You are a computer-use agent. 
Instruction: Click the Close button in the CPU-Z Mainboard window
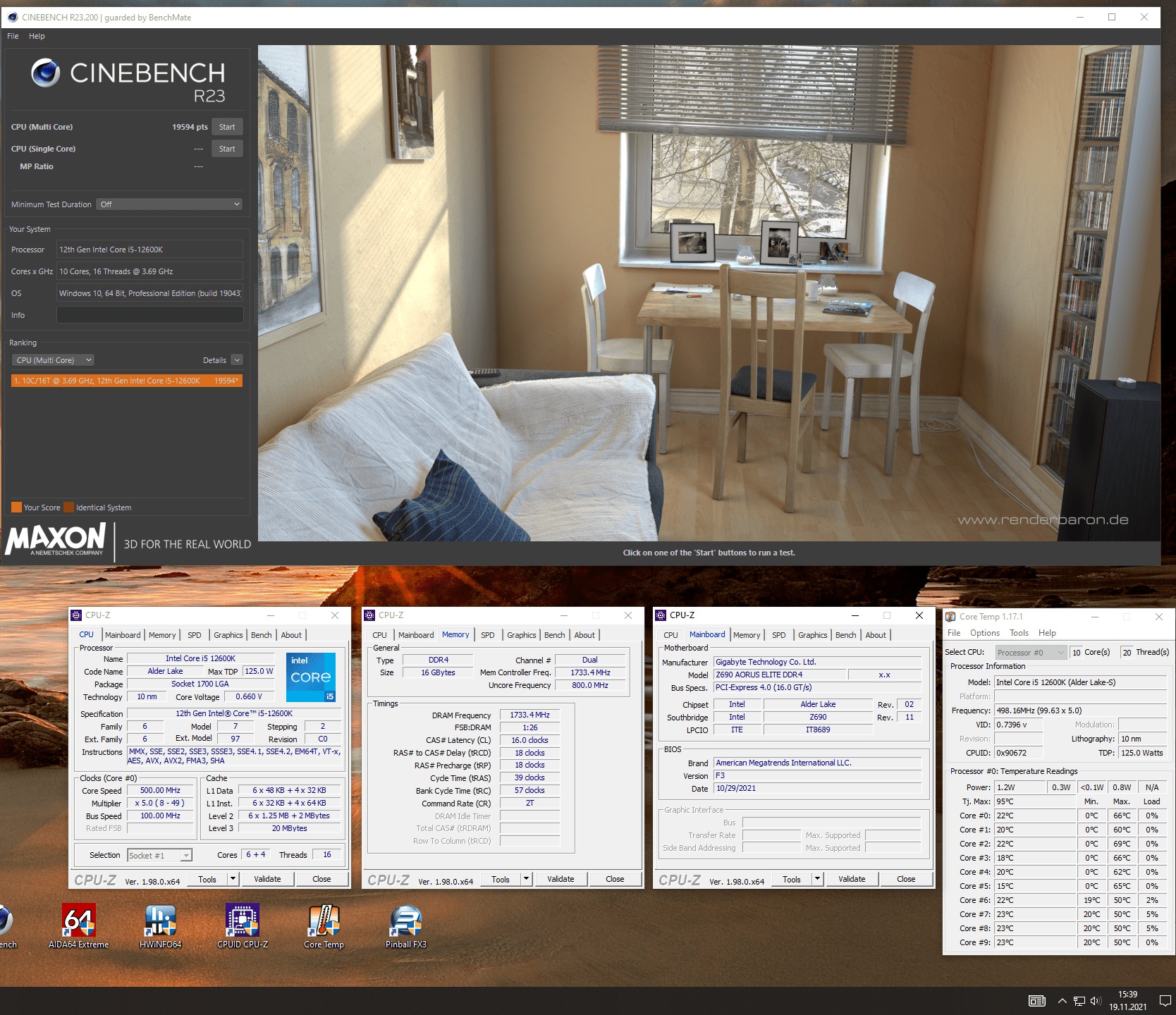point(906,879)
